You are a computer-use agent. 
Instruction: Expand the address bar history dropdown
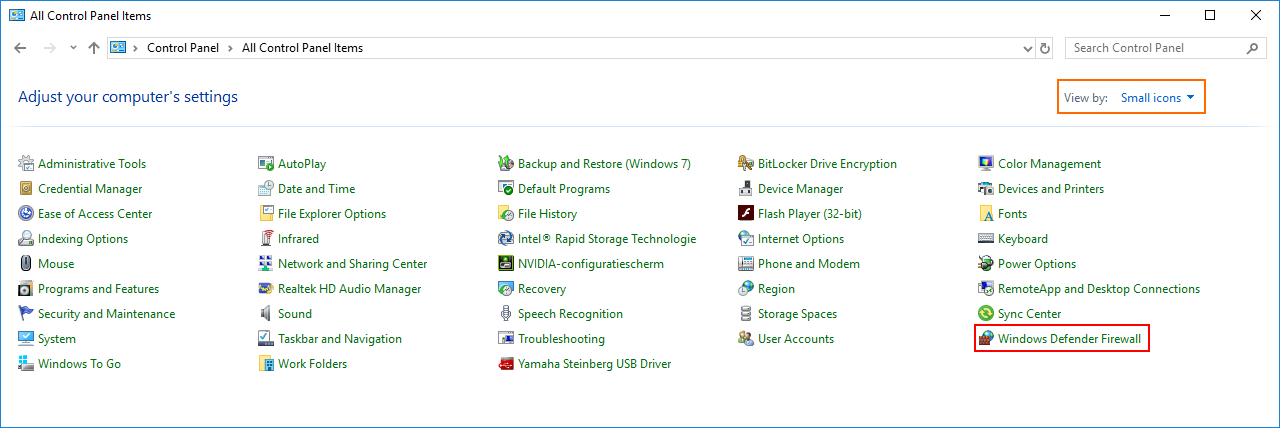pyautogui.click(x=1028, y=48)
